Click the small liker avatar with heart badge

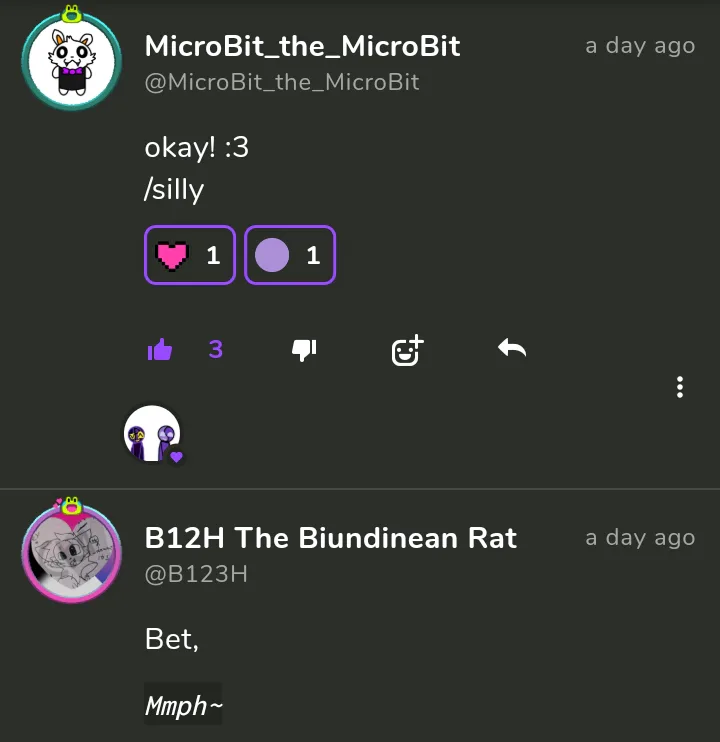[x=152, y=433]
